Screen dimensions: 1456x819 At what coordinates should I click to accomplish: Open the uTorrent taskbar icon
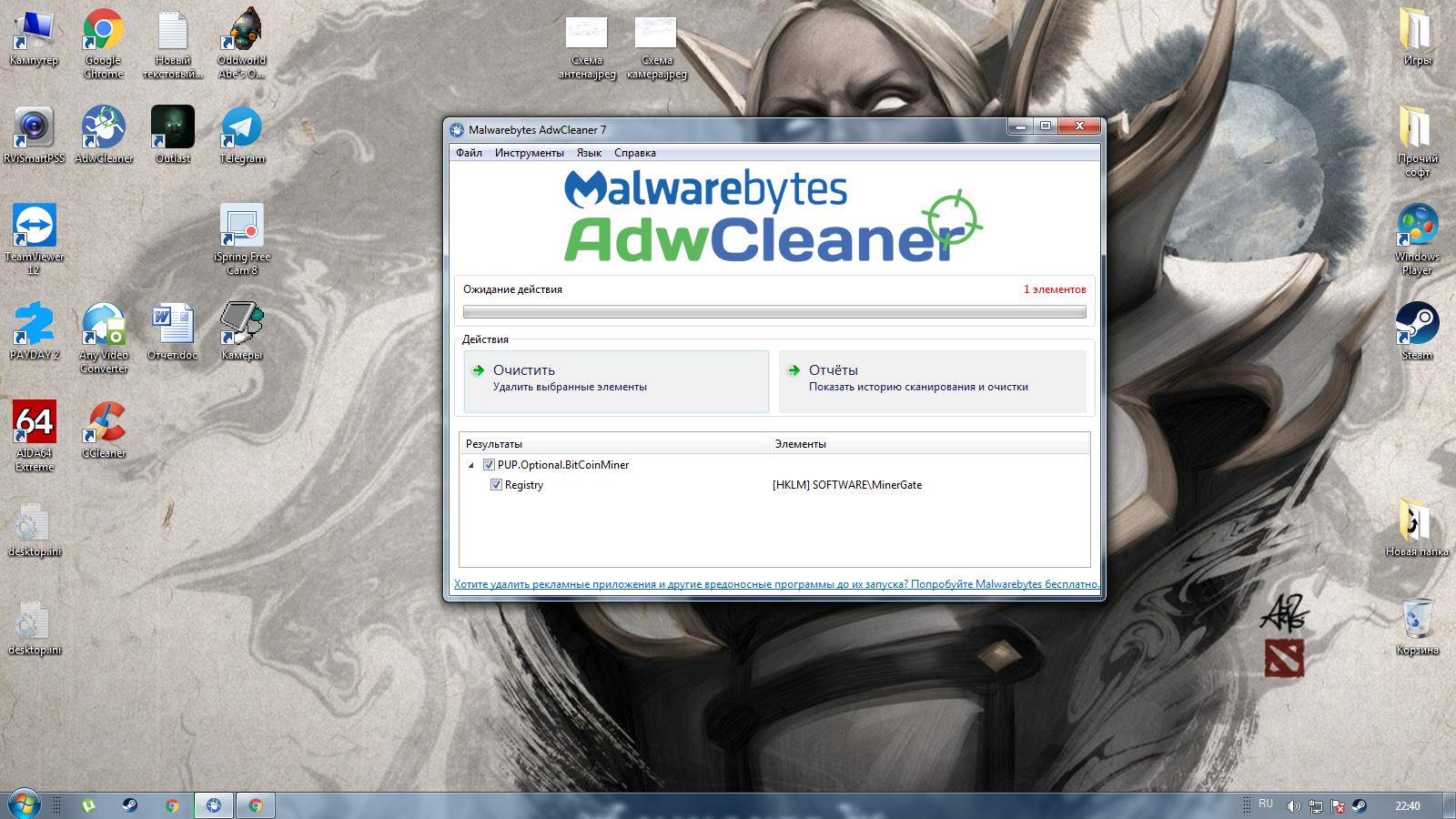pyautogui.click(x=88, y=805)
